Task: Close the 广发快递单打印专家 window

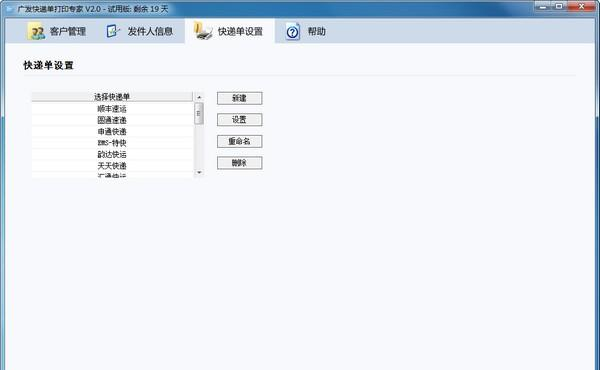Action: (x=582, y=6)
